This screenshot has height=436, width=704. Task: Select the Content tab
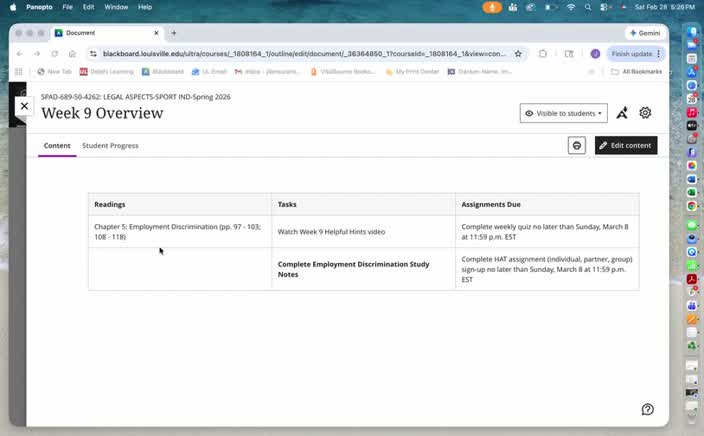[x=57, y=145]
